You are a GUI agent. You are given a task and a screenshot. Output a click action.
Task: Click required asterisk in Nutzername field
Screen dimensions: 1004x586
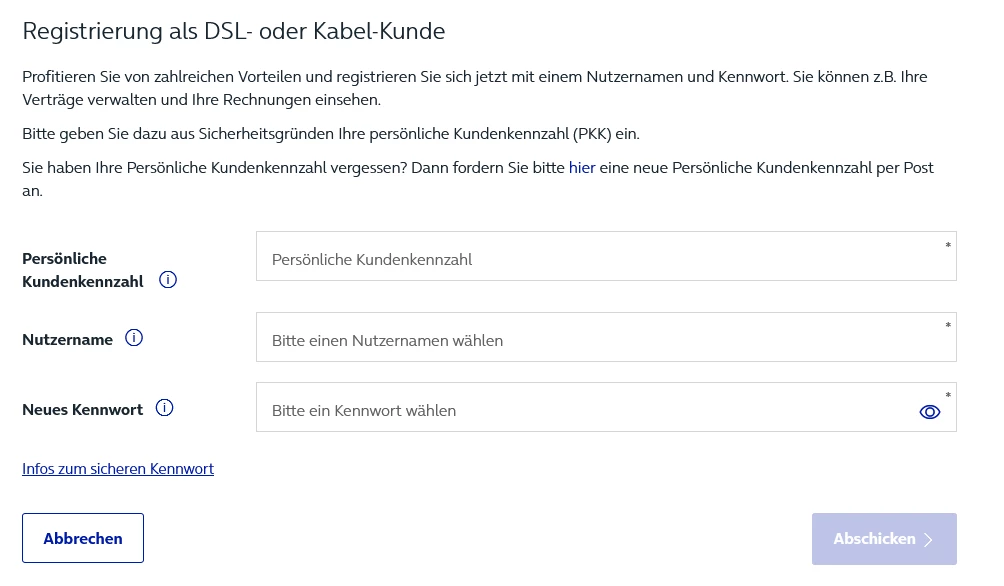click(948, 326)
